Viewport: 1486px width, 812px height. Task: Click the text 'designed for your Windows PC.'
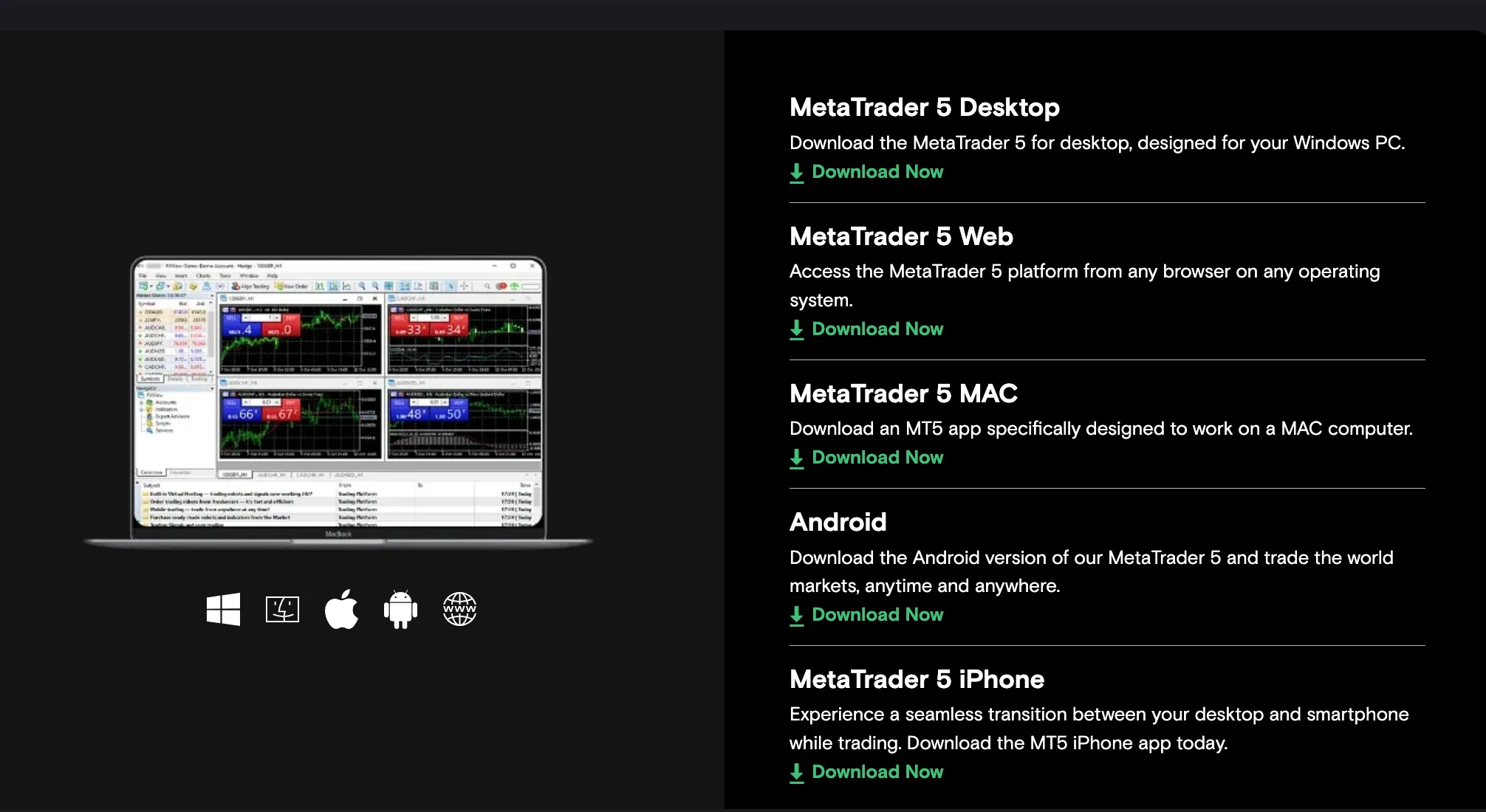[1271, 143]
